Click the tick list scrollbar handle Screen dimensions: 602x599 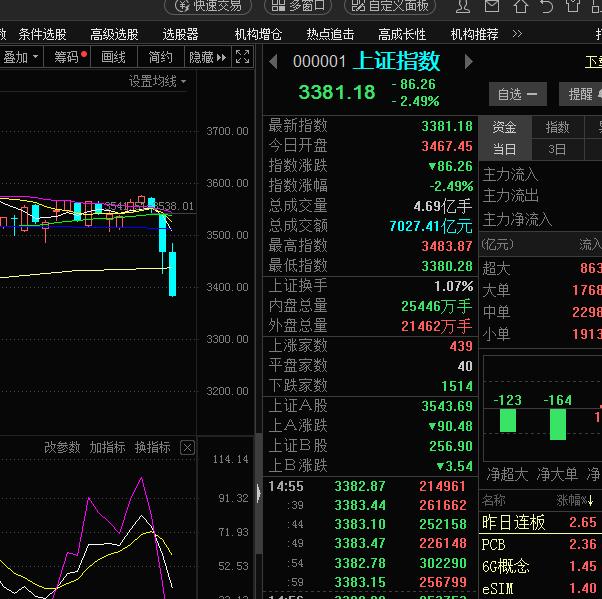pyautogui.click(x=258, y=492)
